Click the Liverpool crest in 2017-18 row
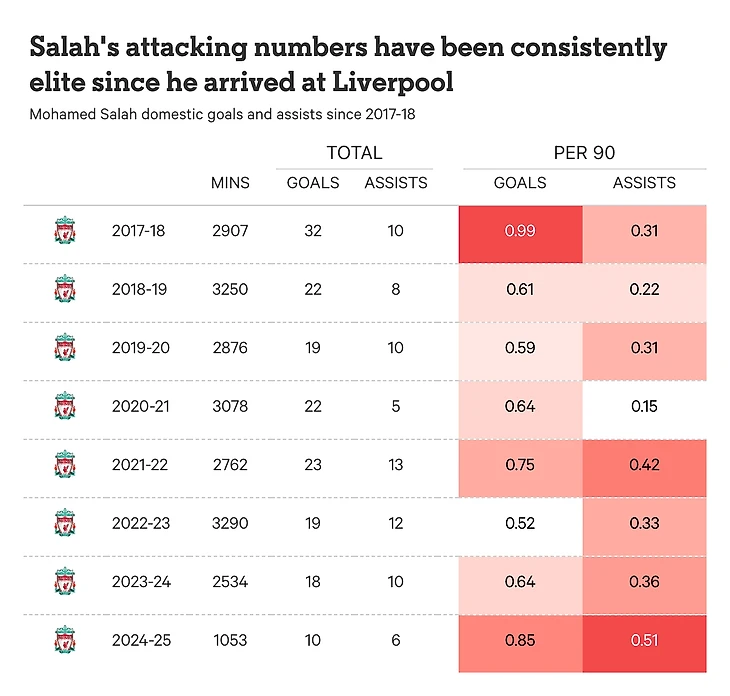Screen dimensions: 730x696 click(x=65, y=230)
